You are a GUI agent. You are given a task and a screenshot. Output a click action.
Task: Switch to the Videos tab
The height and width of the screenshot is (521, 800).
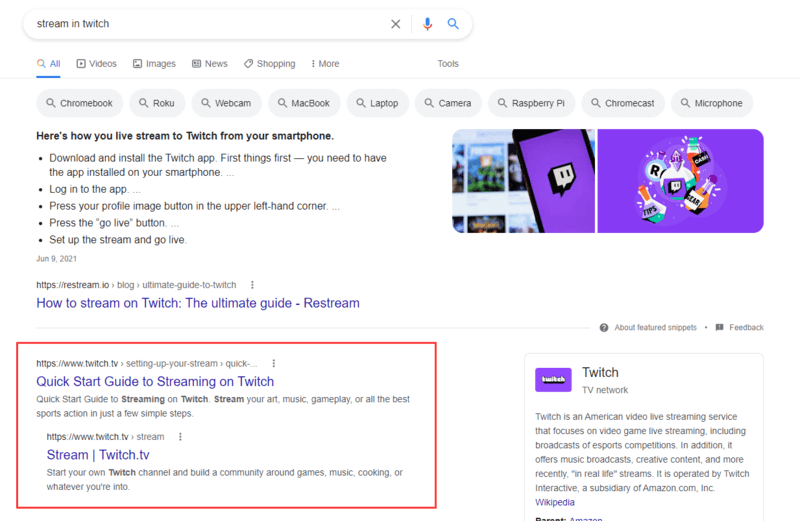[96, 64]
